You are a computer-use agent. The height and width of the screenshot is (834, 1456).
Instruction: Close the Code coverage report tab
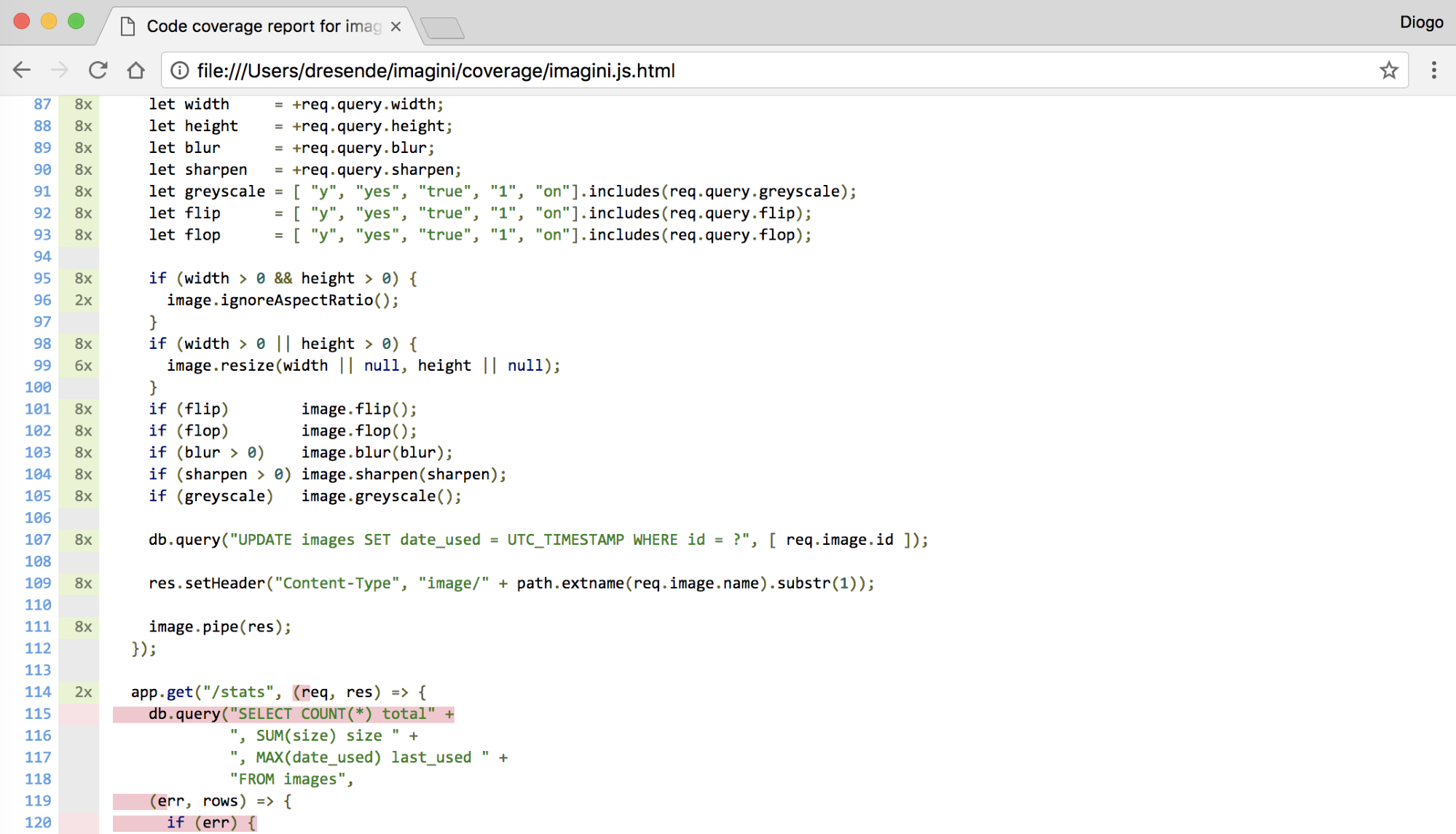point(396,26)
